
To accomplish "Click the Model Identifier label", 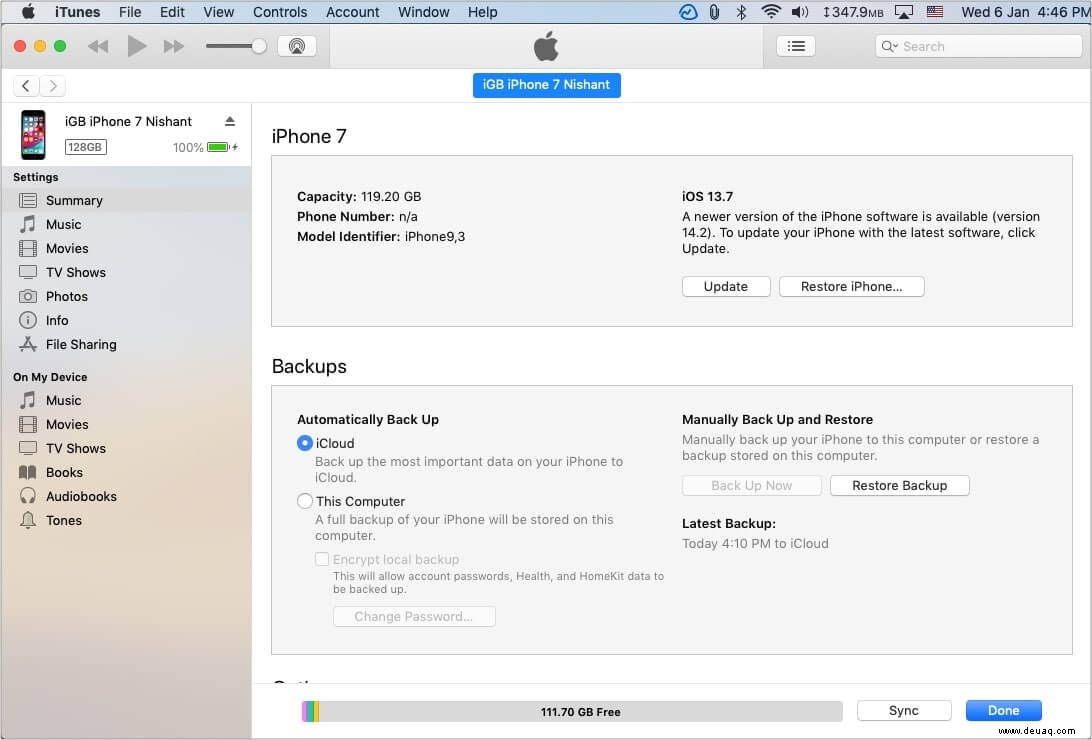I will click(x=348, y=237).
